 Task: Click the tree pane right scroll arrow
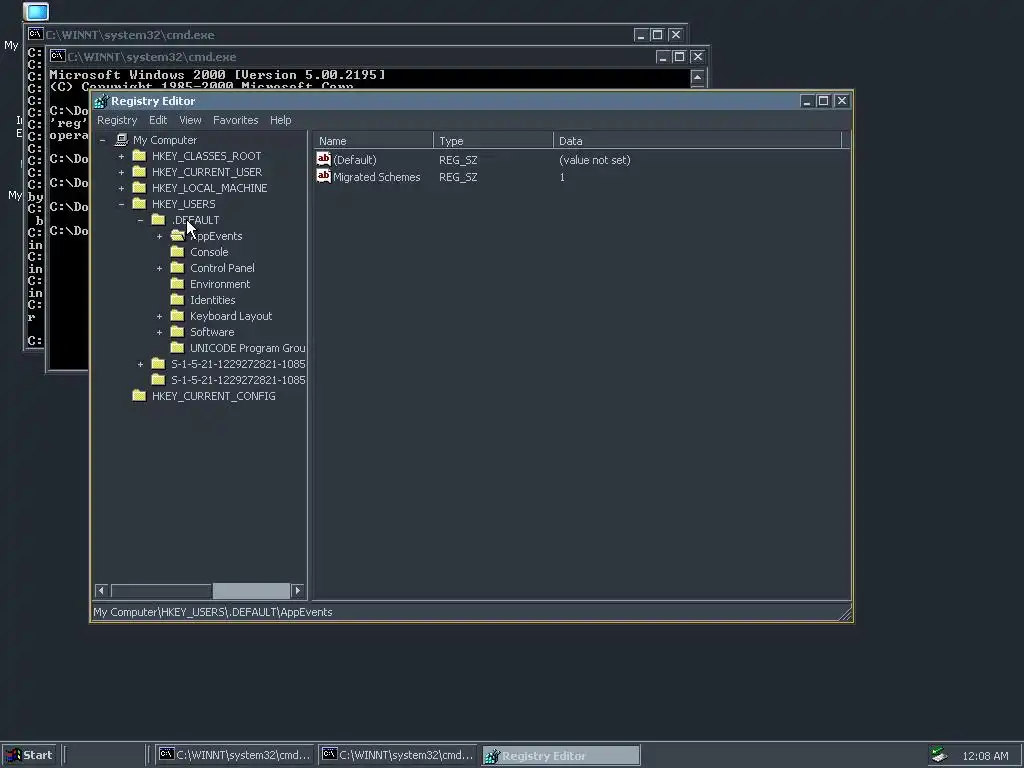point(298,590)
